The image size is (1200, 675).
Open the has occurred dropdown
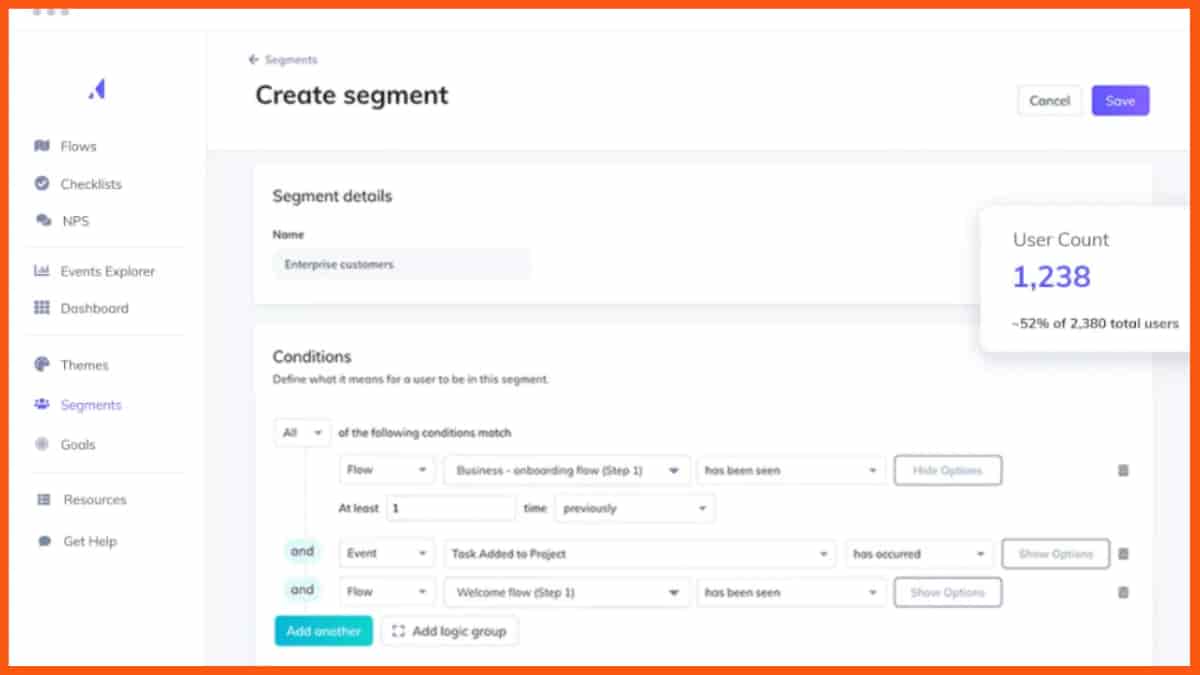click(x=919, y=554)
